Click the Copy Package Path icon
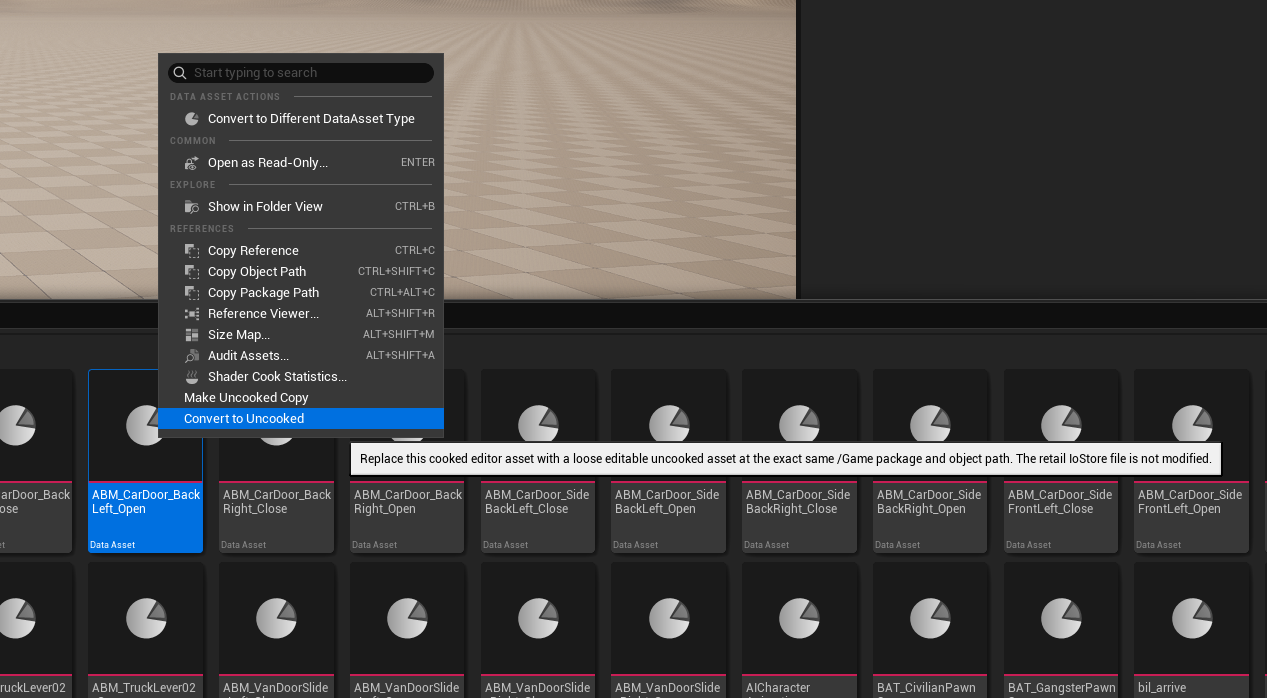The image size is (1267, 698). 192,293
